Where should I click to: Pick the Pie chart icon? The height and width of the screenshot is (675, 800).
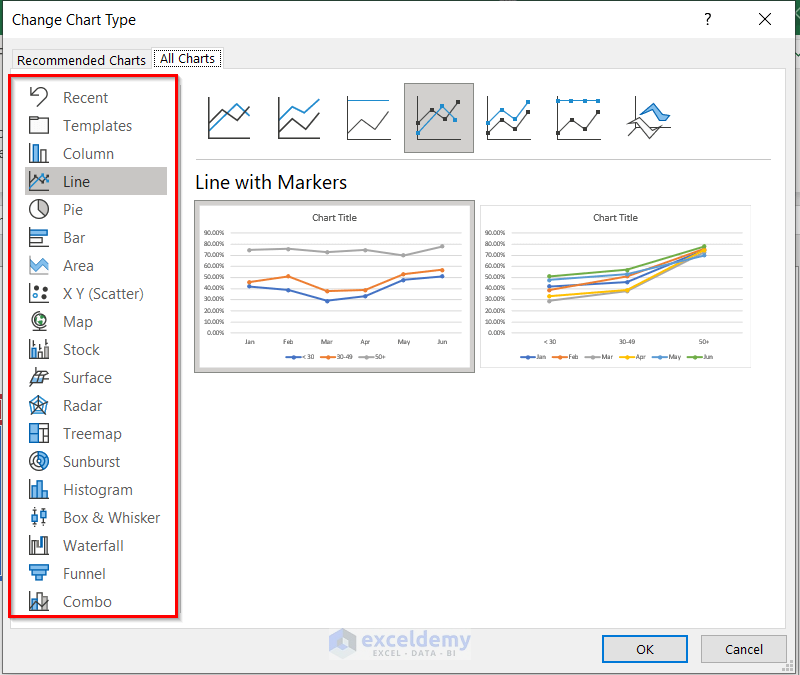39,209
